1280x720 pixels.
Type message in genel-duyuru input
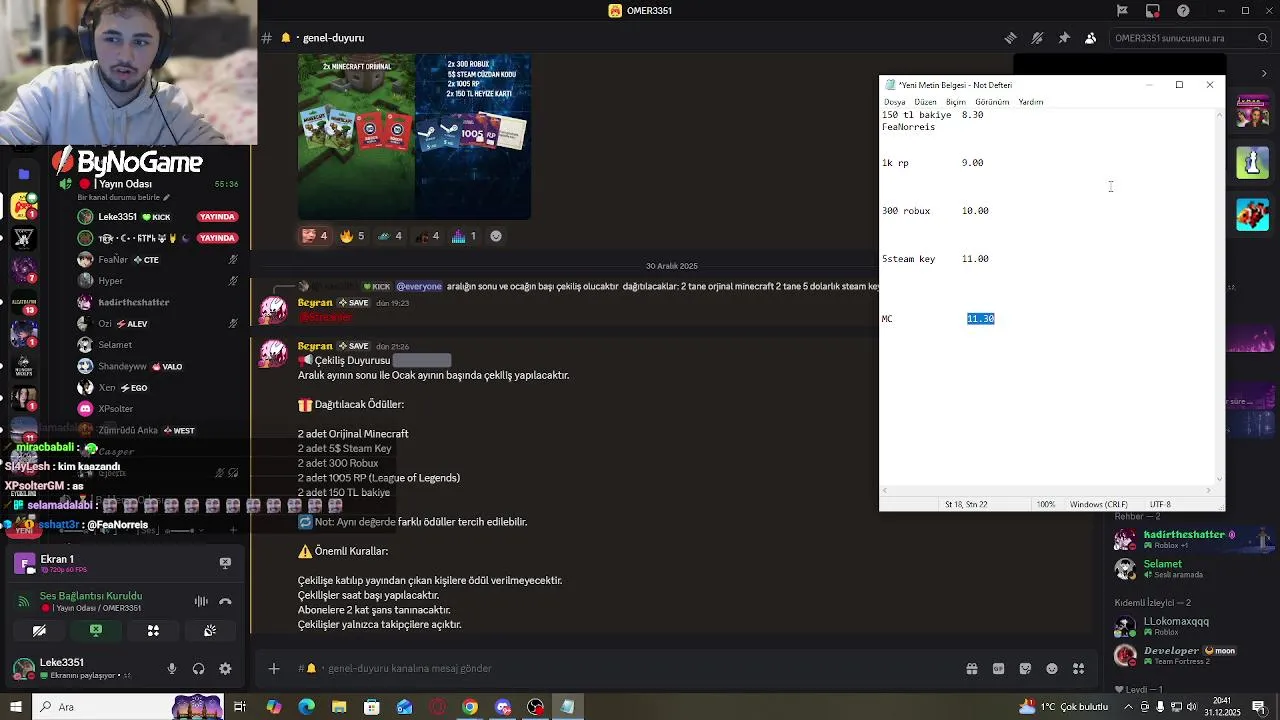pos(620,668)
